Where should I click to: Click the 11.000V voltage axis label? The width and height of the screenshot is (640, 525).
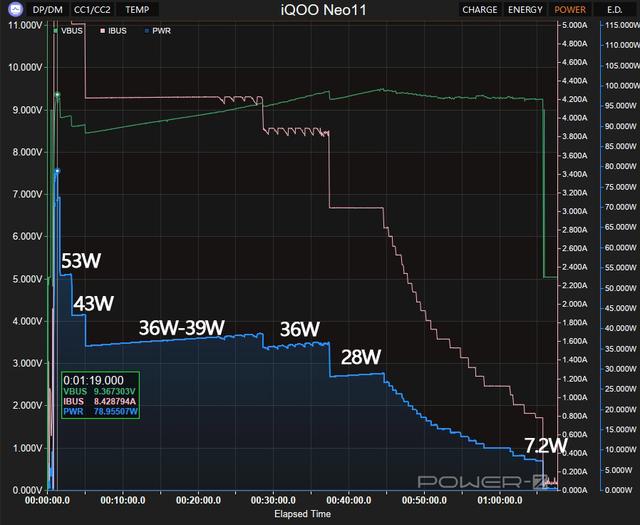pyautogui.click(x=25, y=25)
